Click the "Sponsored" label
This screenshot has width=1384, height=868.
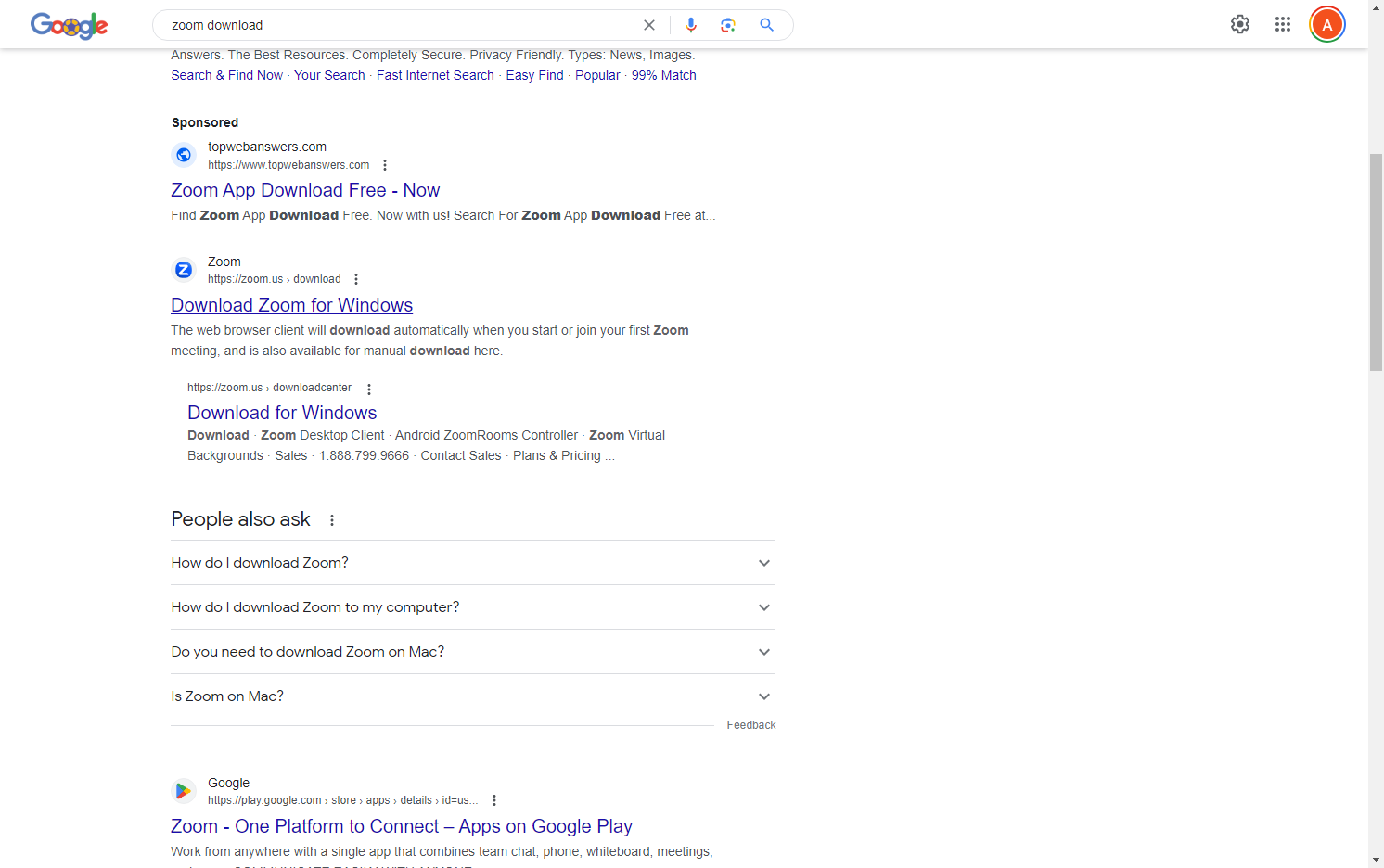tap(205, 122)
